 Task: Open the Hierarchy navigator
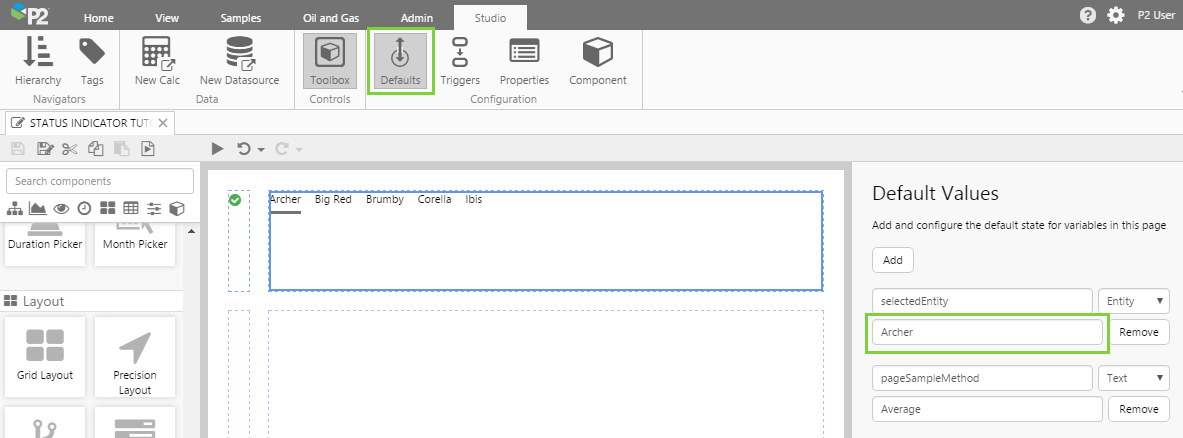click(x=38, y=61)
